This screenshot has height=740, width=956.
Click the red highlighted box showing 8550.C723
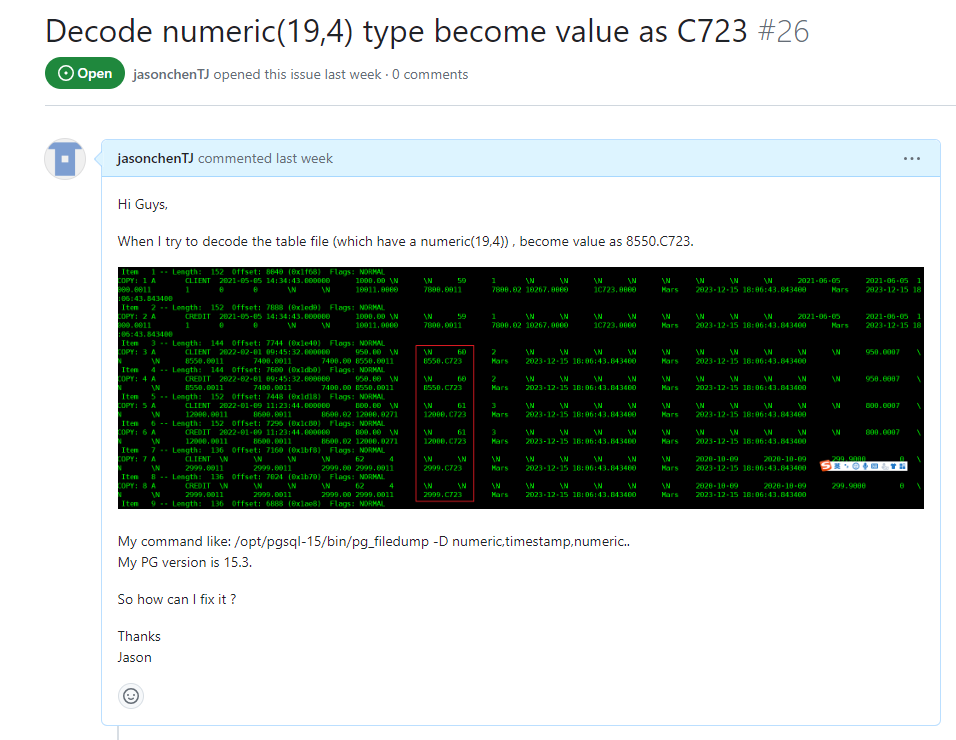coord(444,424)
